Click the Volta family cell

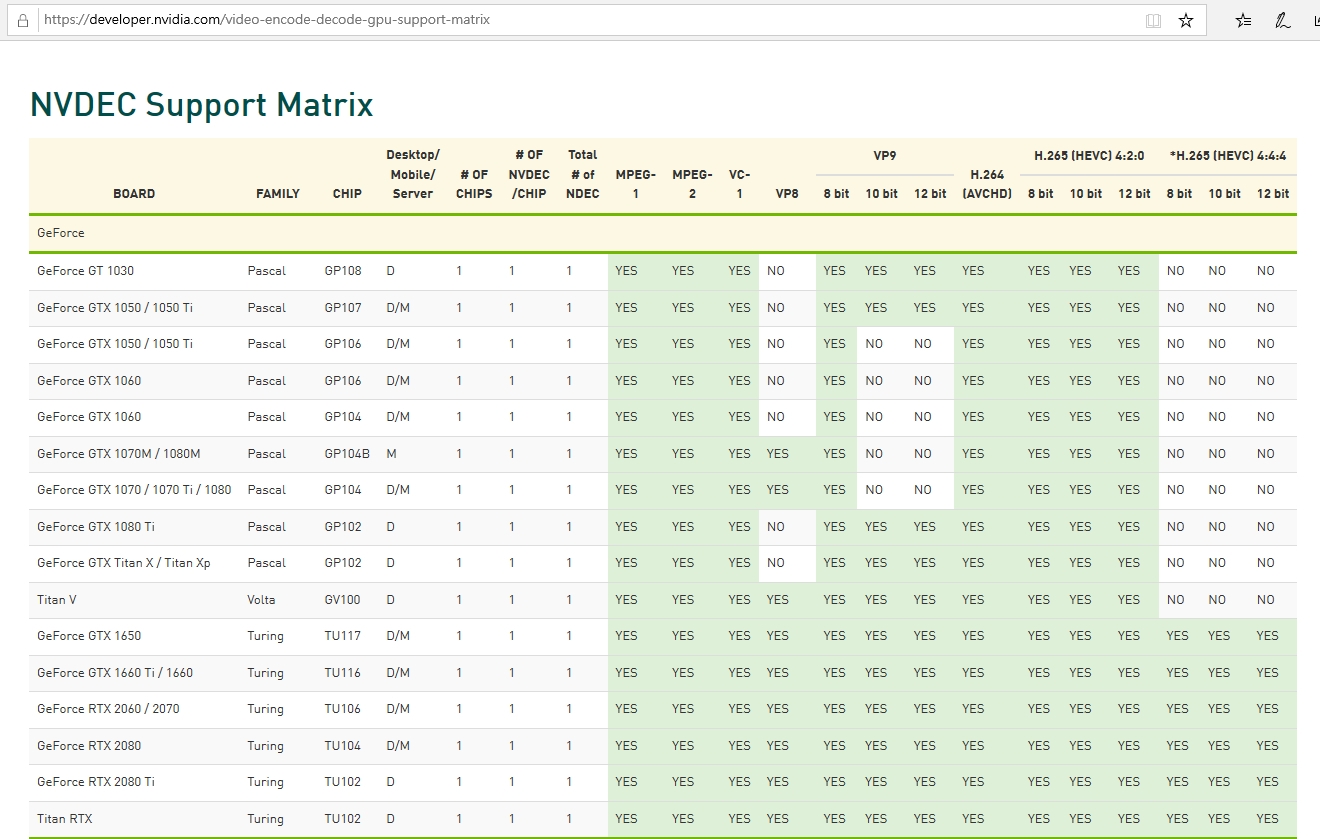coord(262,600)
